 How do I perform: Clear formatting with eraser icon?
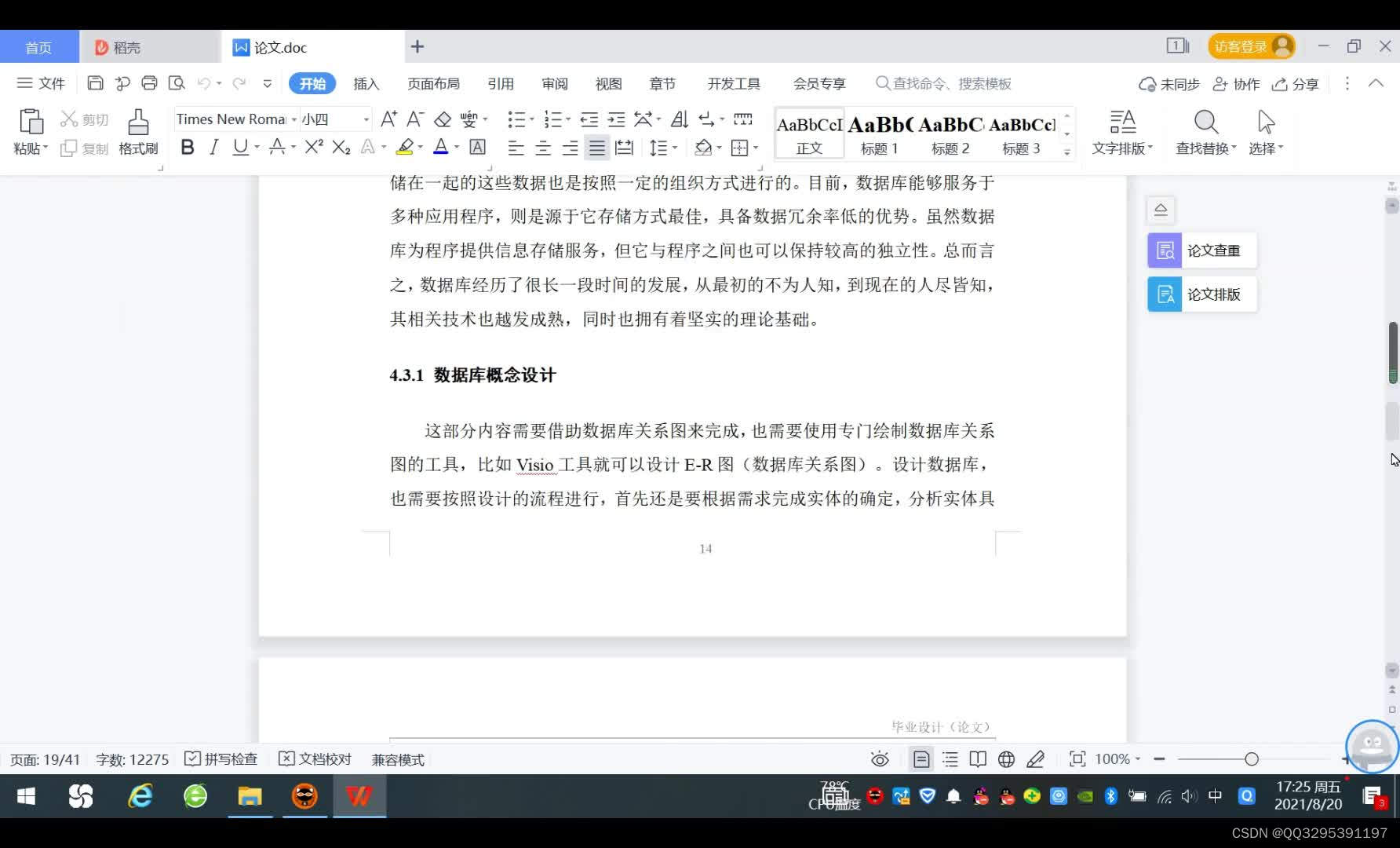pos(443,119)
